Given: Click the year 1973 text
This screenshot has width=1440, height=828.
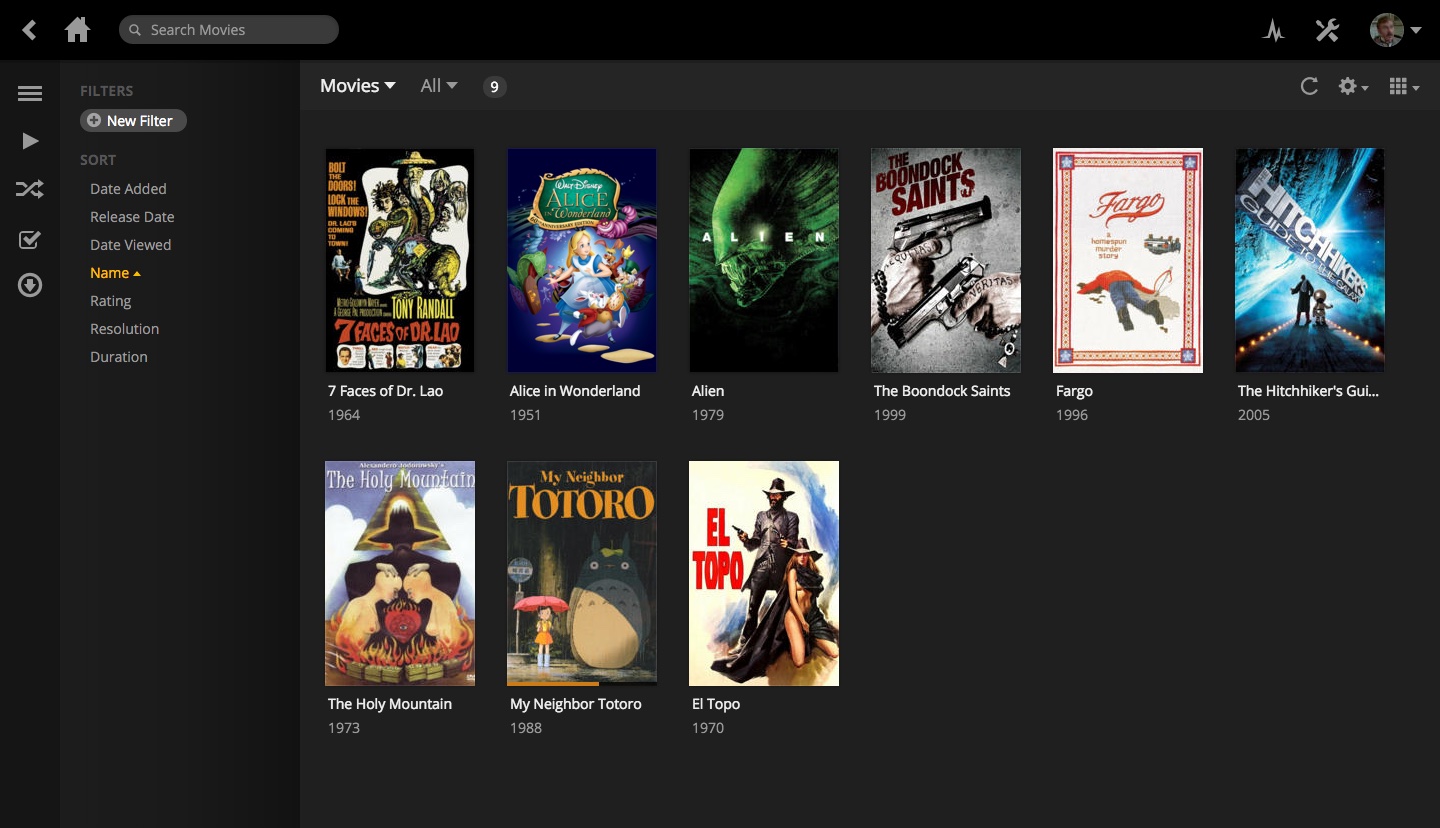Looking at the screenshot, I should 344,728.
